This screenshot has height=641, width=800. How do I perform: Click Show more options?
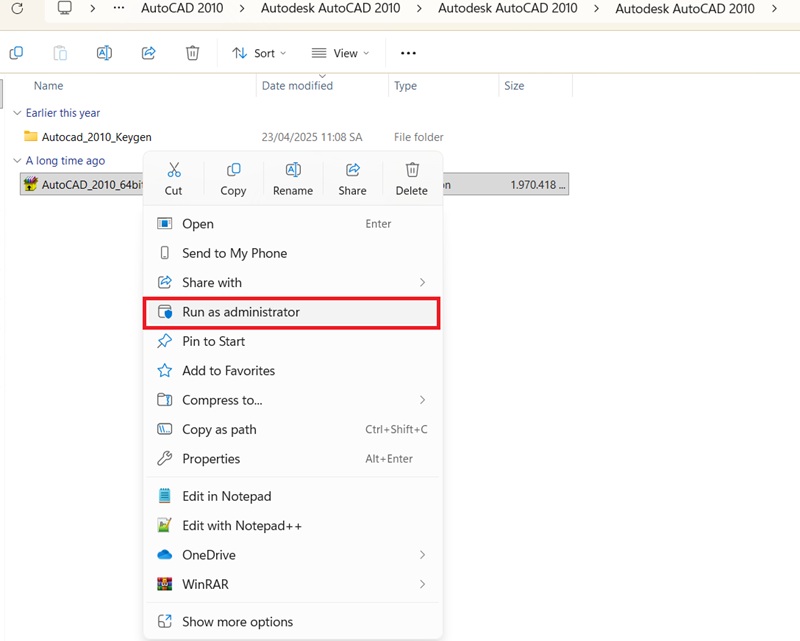point(237,622)
